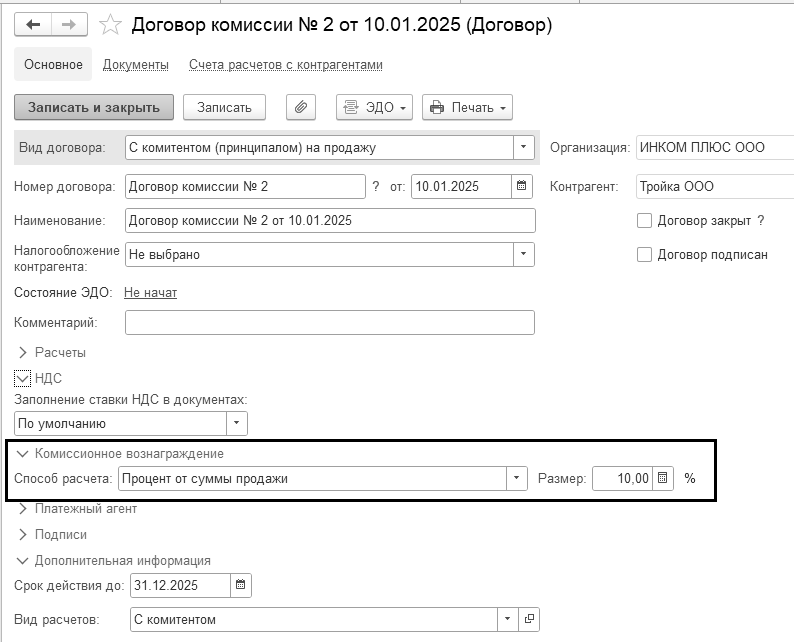Click question mark next to Номер договора
This screenshot has height=642, width=794.
coord(375,186)
